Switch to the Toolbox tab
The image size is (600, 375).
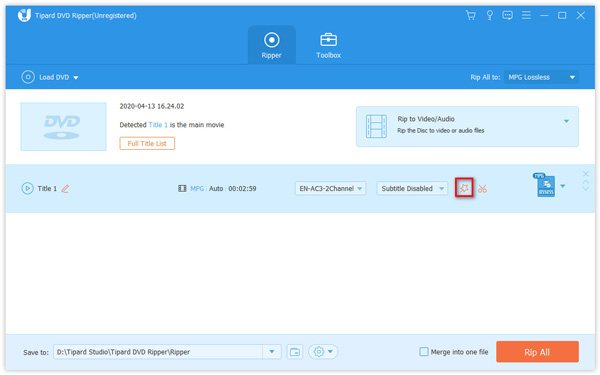328,46
